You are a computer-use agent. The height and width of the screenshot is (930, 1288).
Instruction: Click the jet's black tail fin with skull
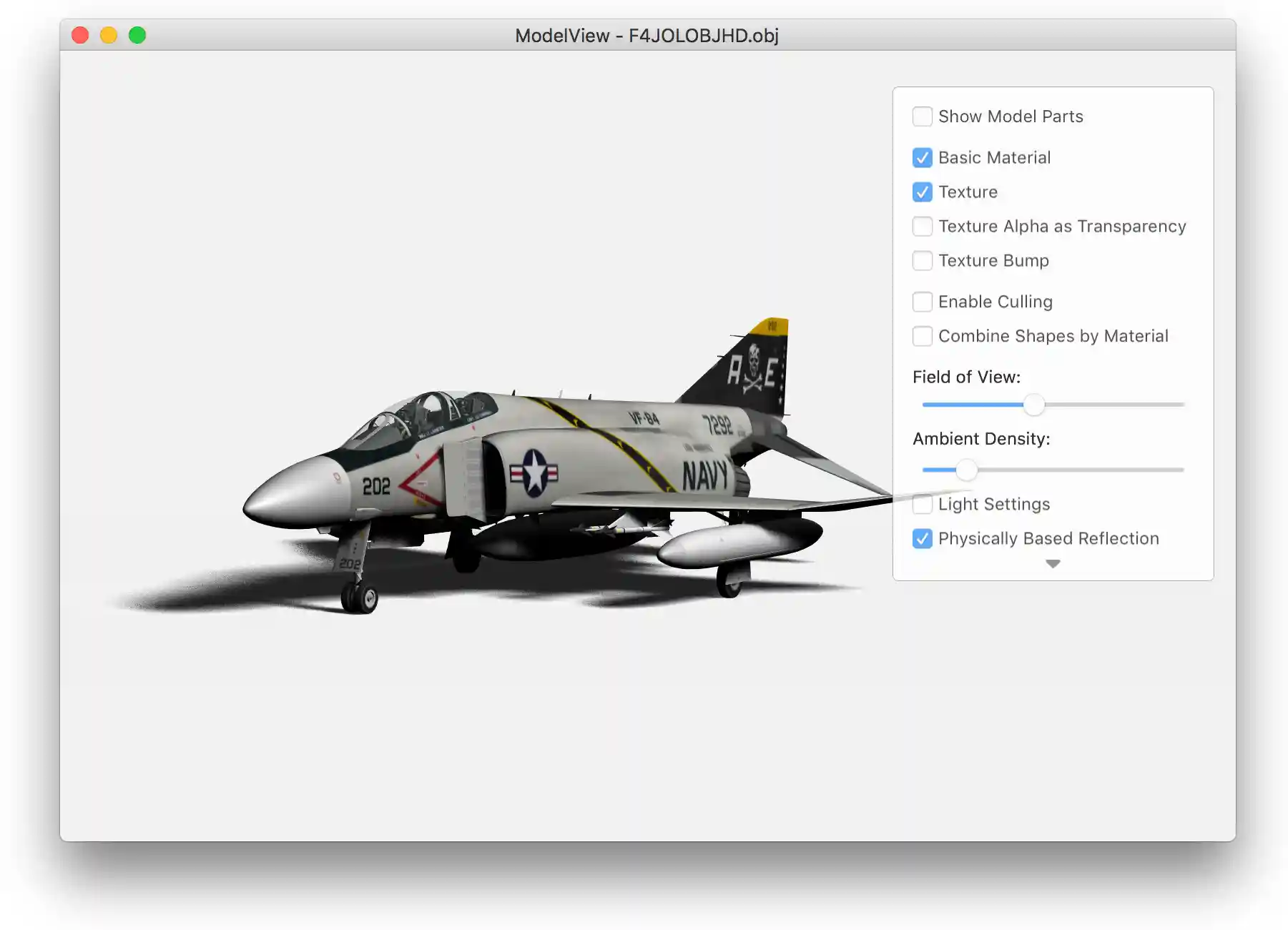click(x=751, y=372)
